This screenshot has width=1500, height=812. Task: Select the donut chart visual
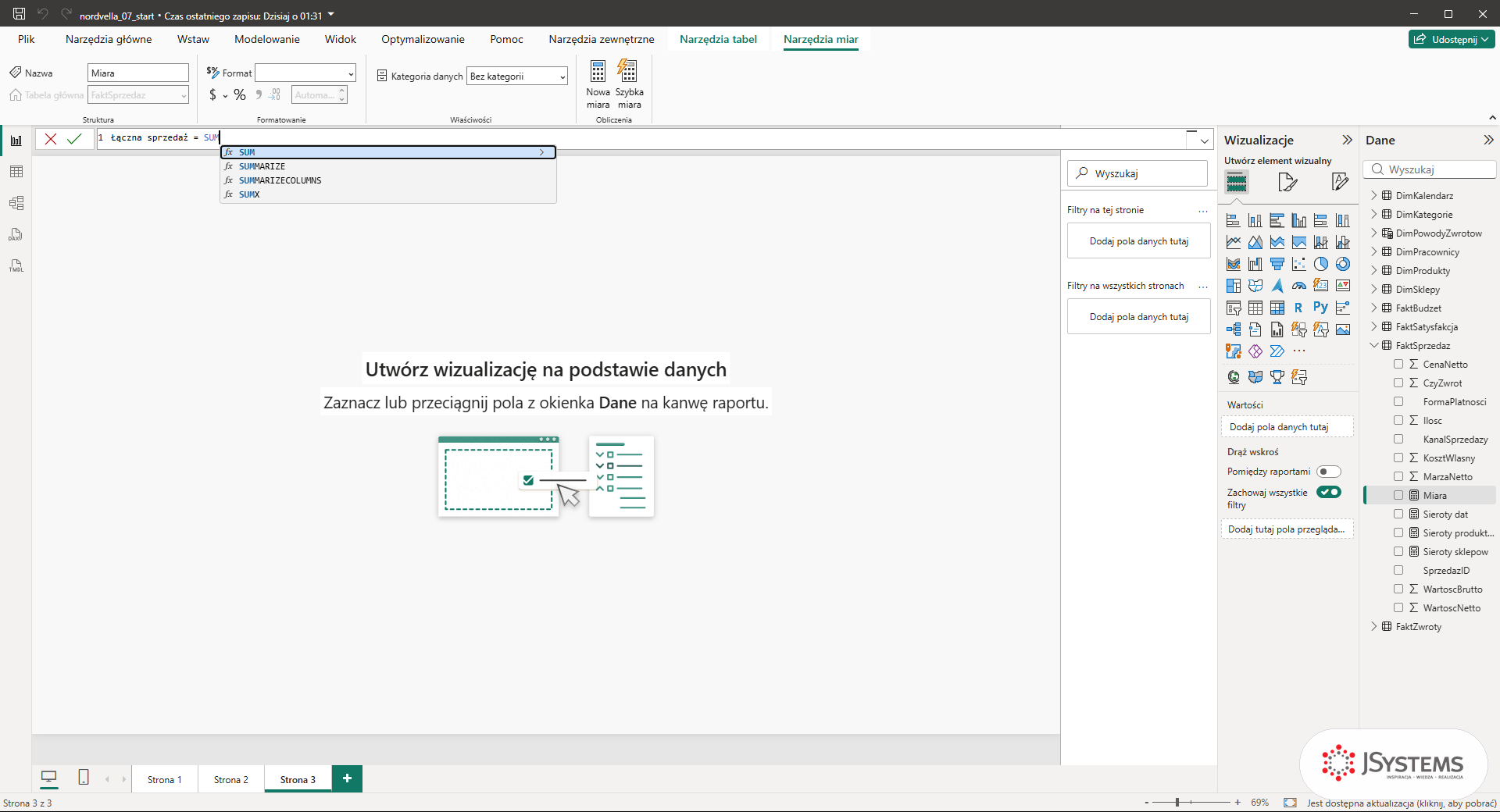pos(1343,264)
